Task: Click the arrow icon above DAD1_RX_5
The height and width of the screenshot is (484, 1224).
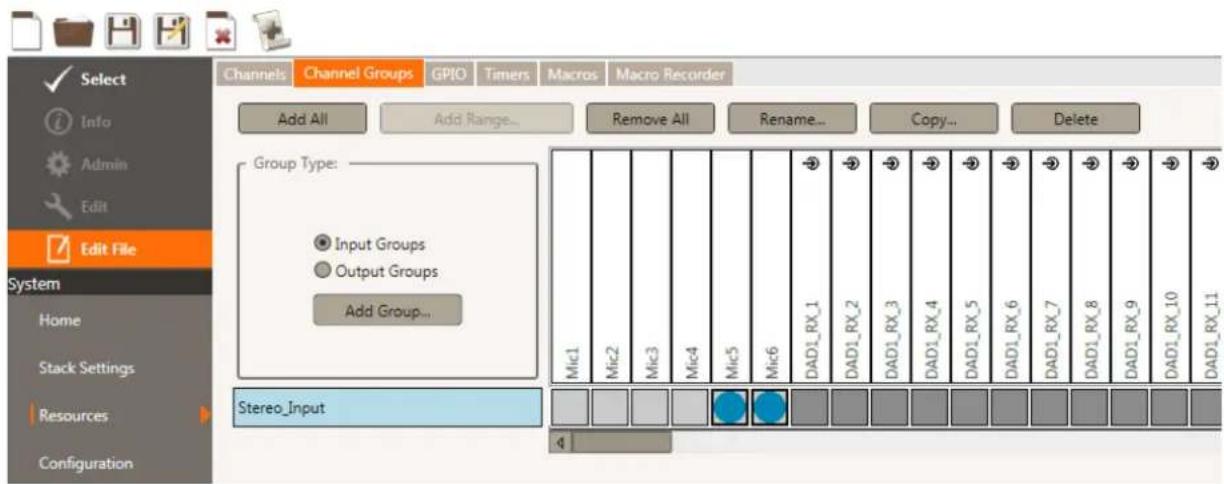Action: (971, 162)
